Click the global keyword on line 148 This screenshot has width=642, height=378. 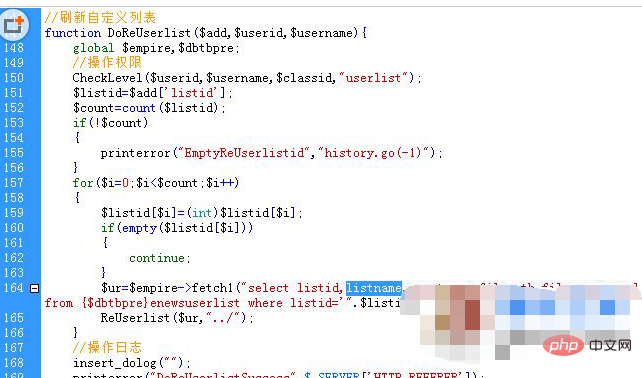[x=93, y=48]
